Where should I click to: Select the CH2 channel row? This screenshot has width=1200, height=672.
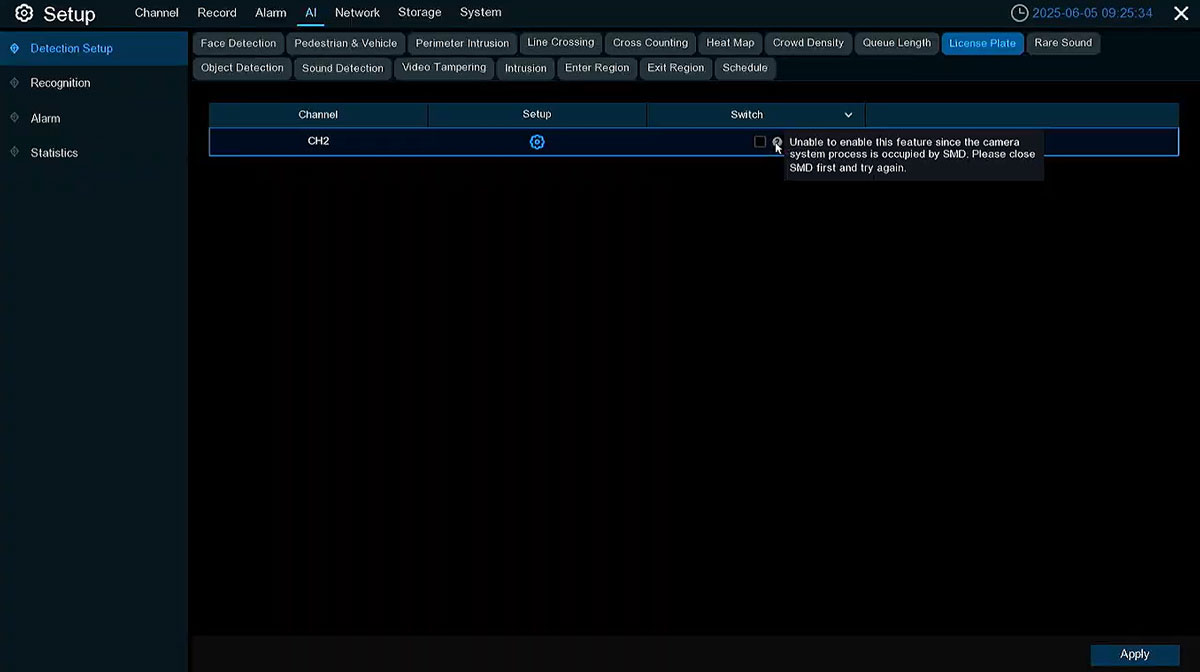[318, 142]
